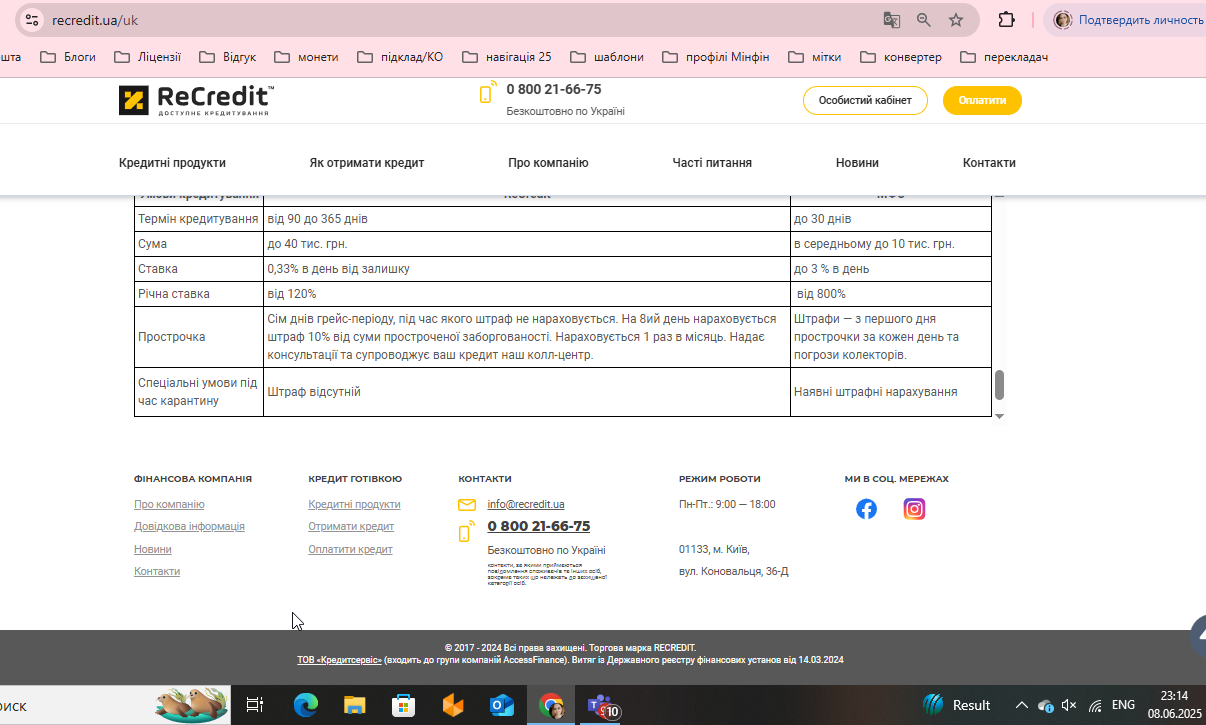Click the profile avatar icon
1206x725 pixels.
coord(1063,20)
